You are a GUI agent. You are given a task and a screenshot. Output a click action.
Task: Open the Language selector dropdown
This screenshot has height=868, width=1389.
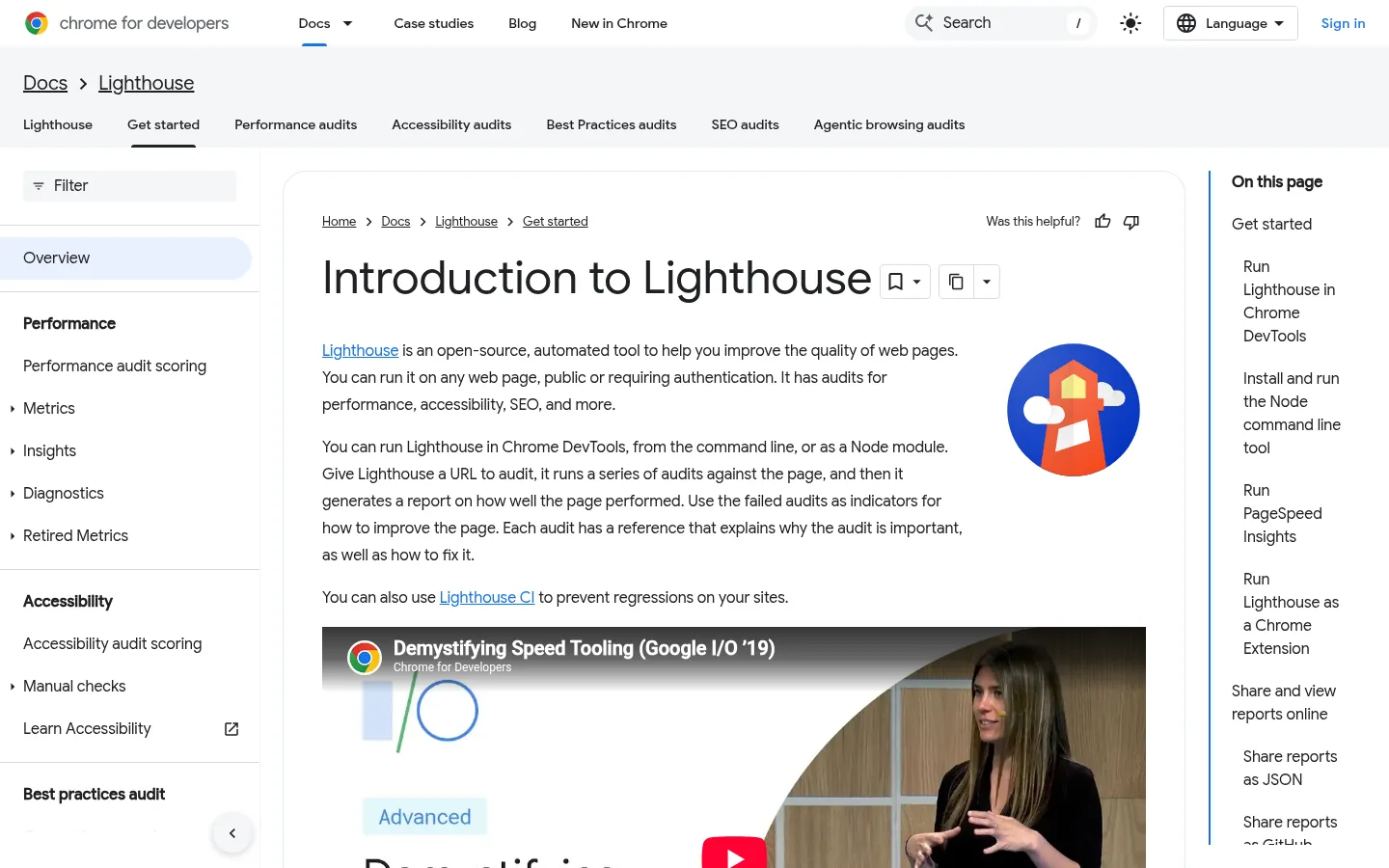pos(1231,23)
